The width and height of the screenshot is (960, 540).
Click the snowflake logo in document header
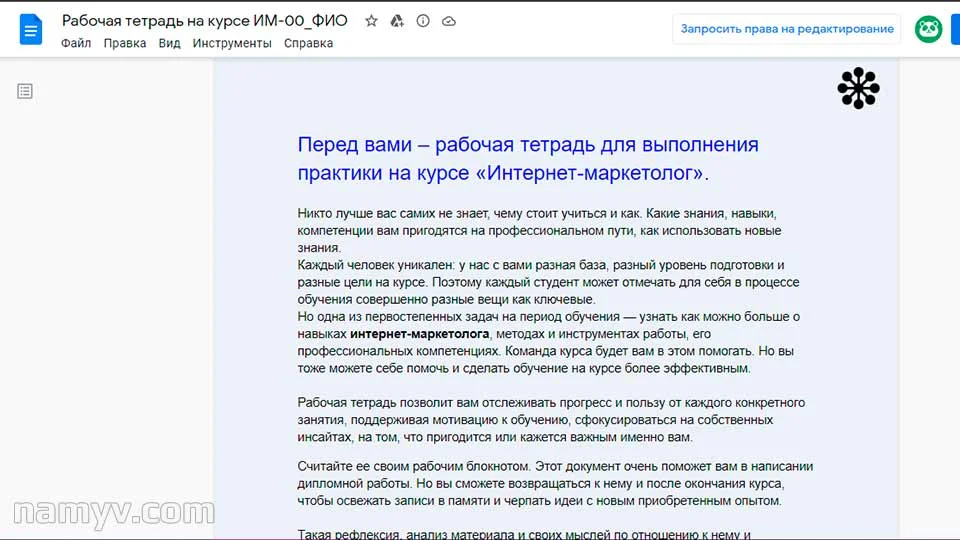click(858, 88)
